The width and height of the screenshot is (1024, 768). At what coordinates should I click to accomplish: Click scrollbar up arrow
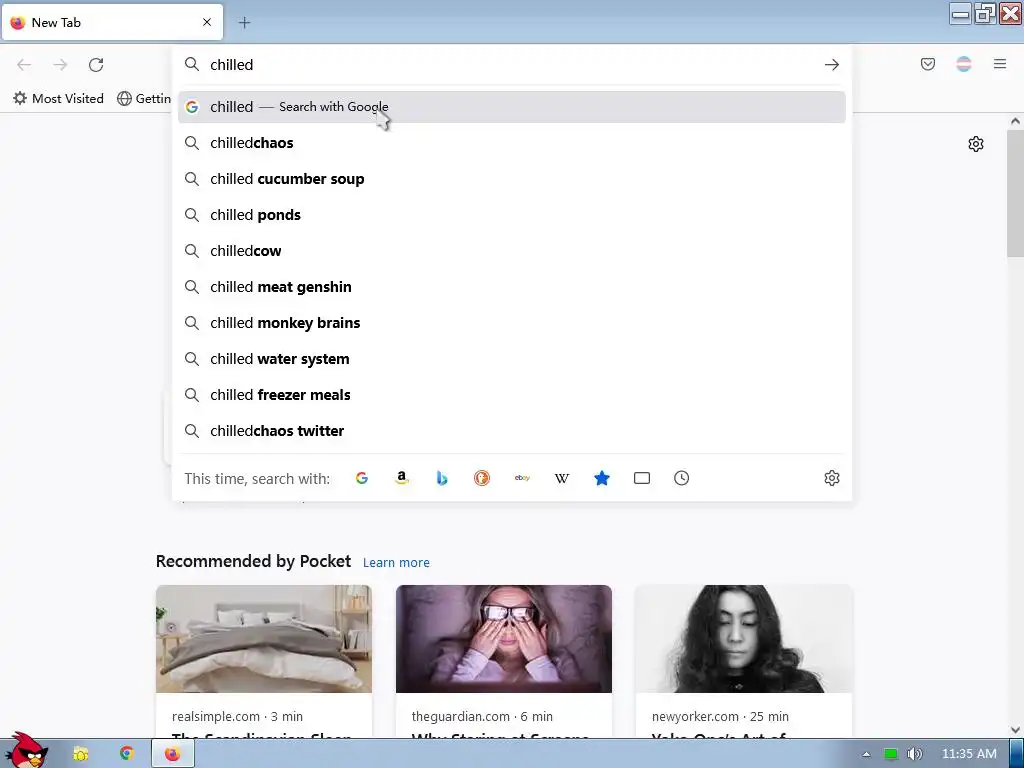pos(1015,121)
